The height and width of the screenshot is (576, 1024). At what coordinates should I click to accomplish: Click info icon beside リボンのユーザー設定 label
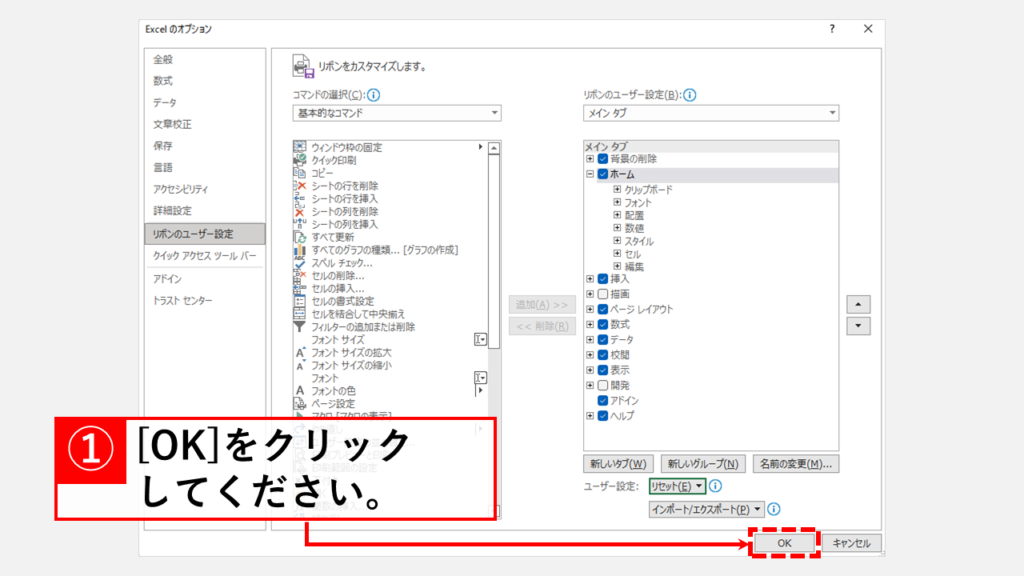pyautogui.click(x=690, y=95)
